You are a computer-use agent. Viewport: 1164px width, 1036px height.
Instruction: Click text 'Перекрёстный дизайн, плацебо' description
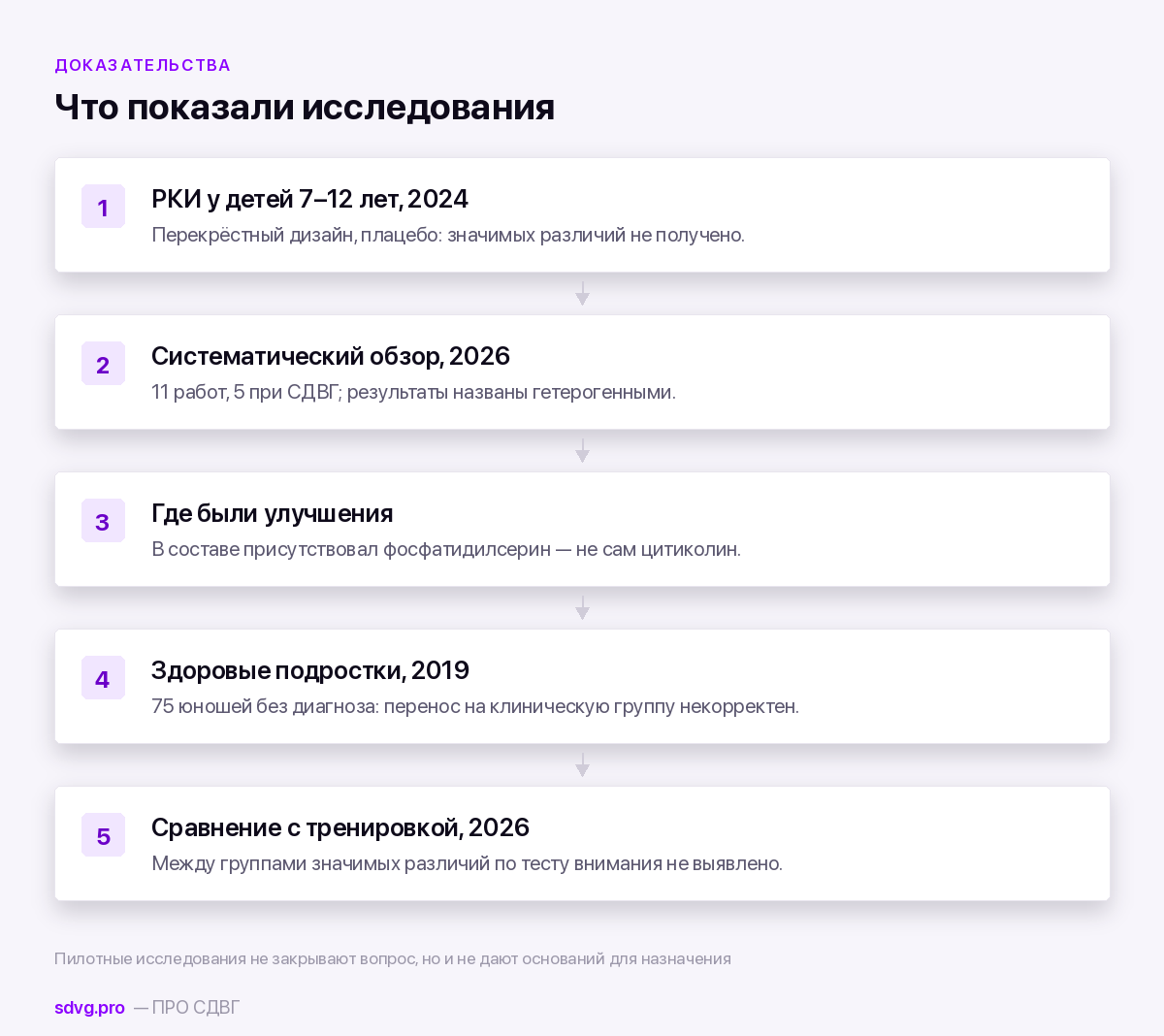pyautogui.click(x=448, y=235)
